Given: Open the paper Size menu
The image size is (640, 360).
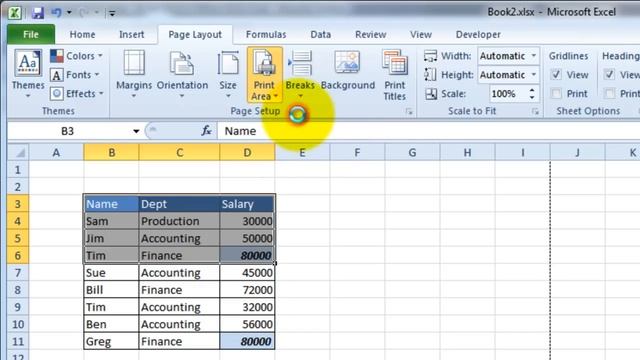Looking at the screenshot, I should [228, 74].
